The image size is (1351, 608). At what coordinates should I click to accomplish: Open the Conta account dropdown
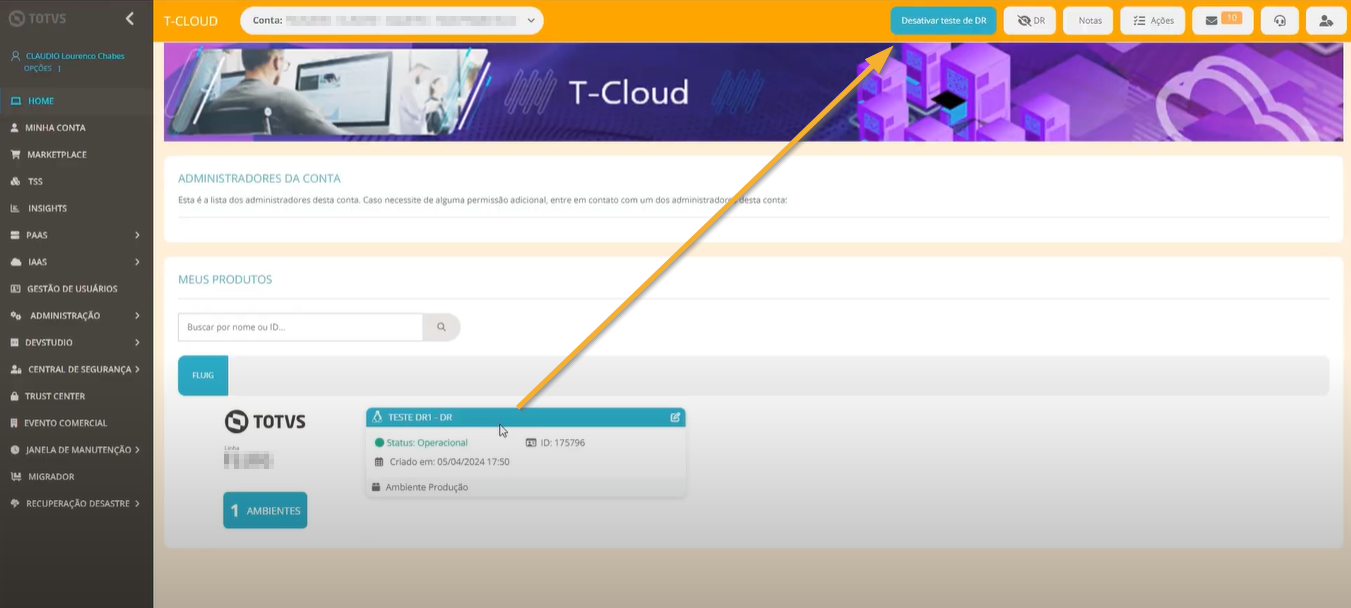point(392,20)
